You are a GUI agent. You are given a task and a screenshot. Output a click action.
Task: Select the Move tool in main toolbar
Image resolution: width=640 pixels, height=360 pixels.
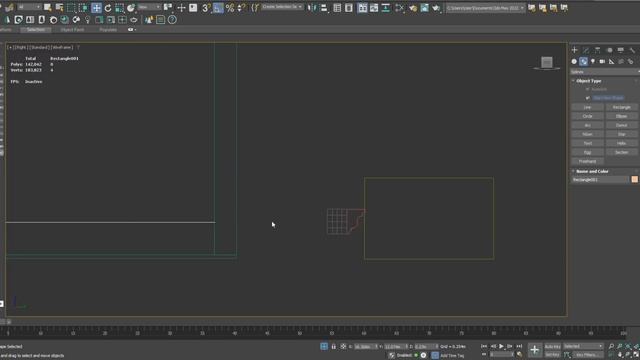pyautogui.click(x=96, y=8)
